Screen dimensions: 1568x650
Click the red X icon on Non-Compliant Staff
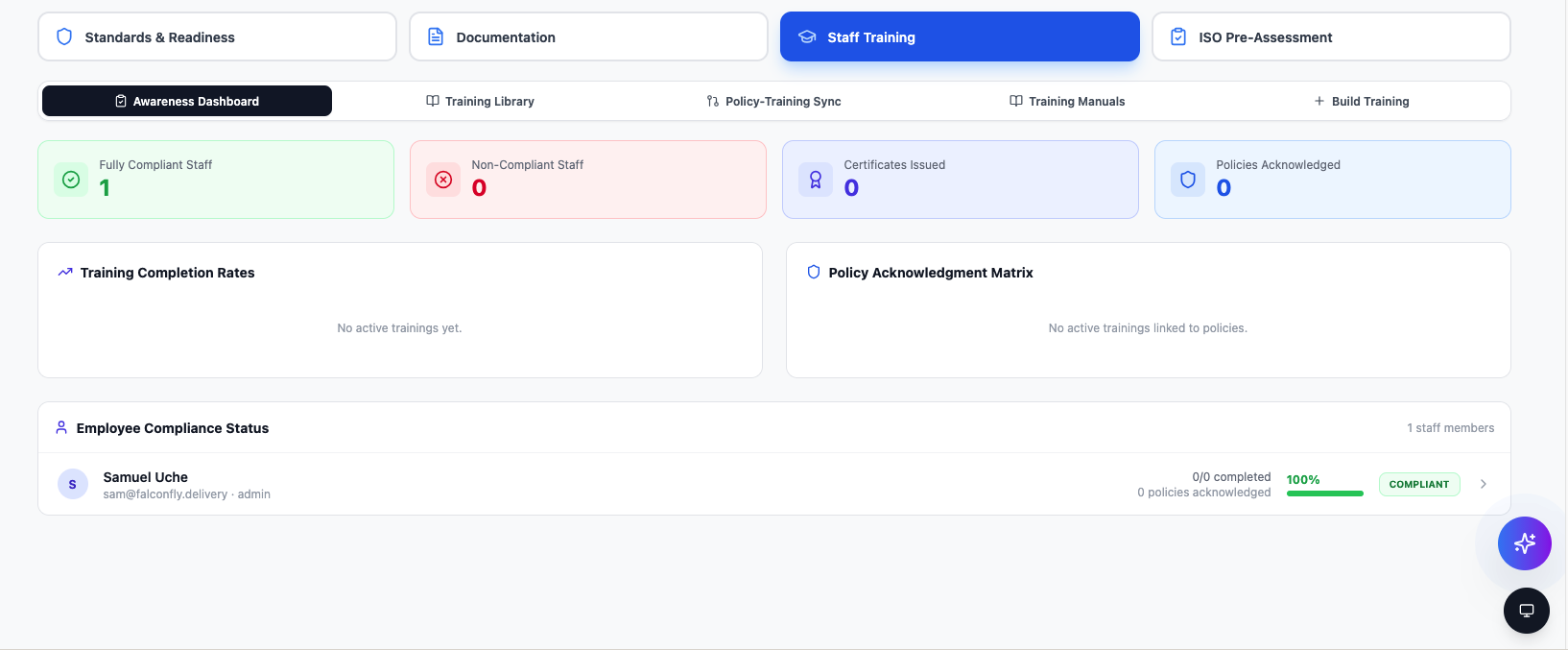point(443,180)
